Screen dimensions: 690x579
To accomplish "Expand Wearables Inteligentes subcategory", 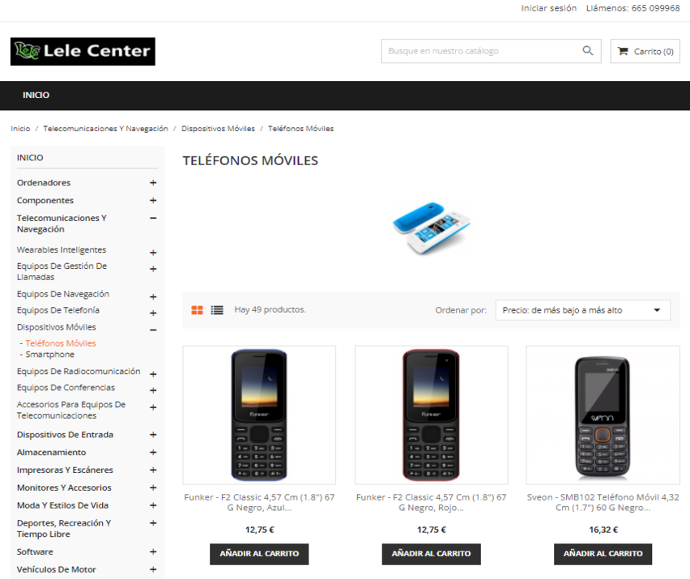I will click(x=153, y=253).
